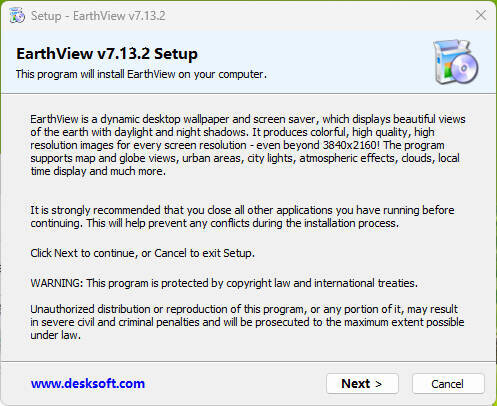Click the WARNING copyright law line
This screenshot has height=406, width=497.
click(x=224, y=283)
